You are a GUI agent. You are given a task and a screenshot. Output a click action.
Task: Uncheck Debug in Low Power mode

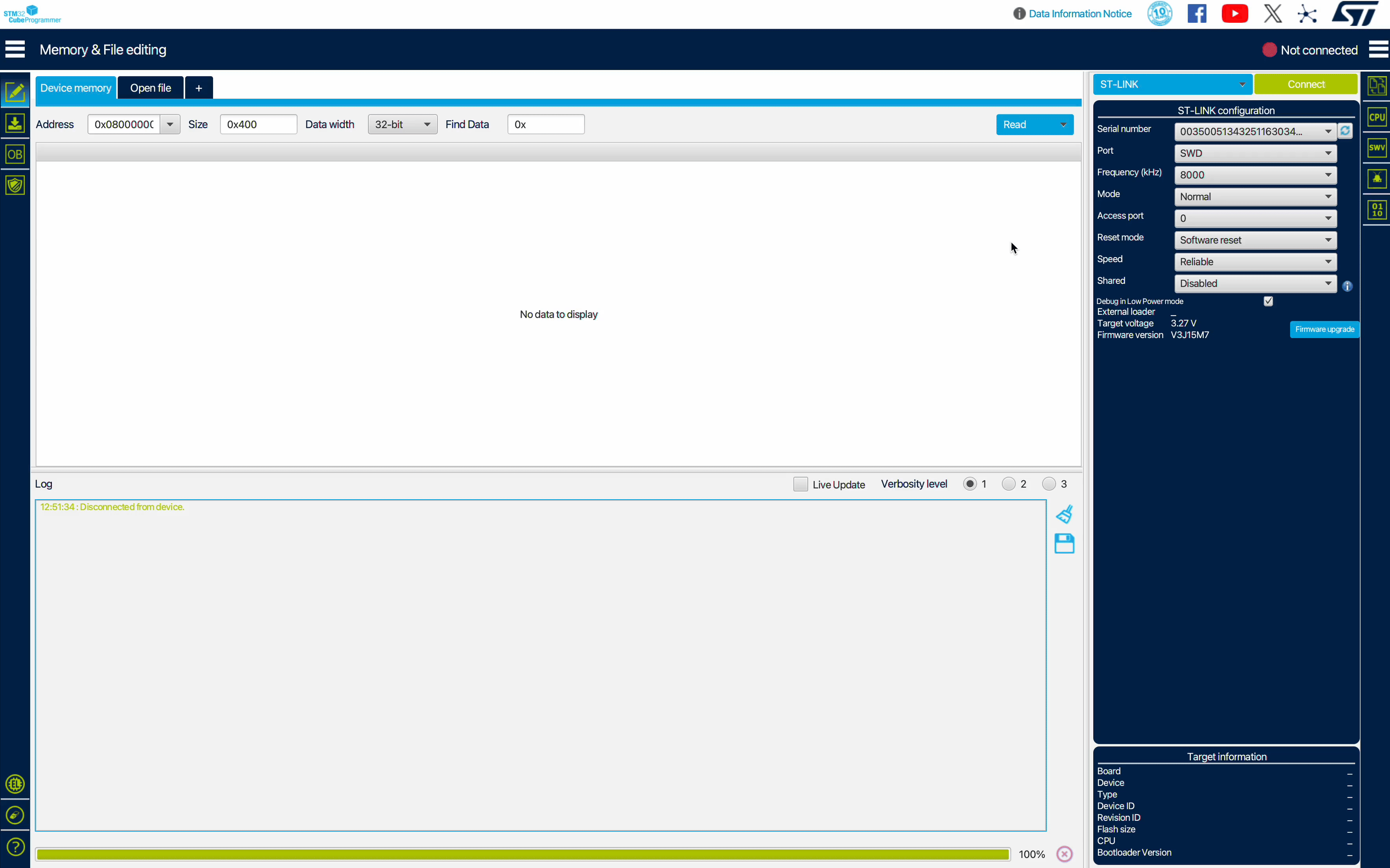click(1268, 302)
